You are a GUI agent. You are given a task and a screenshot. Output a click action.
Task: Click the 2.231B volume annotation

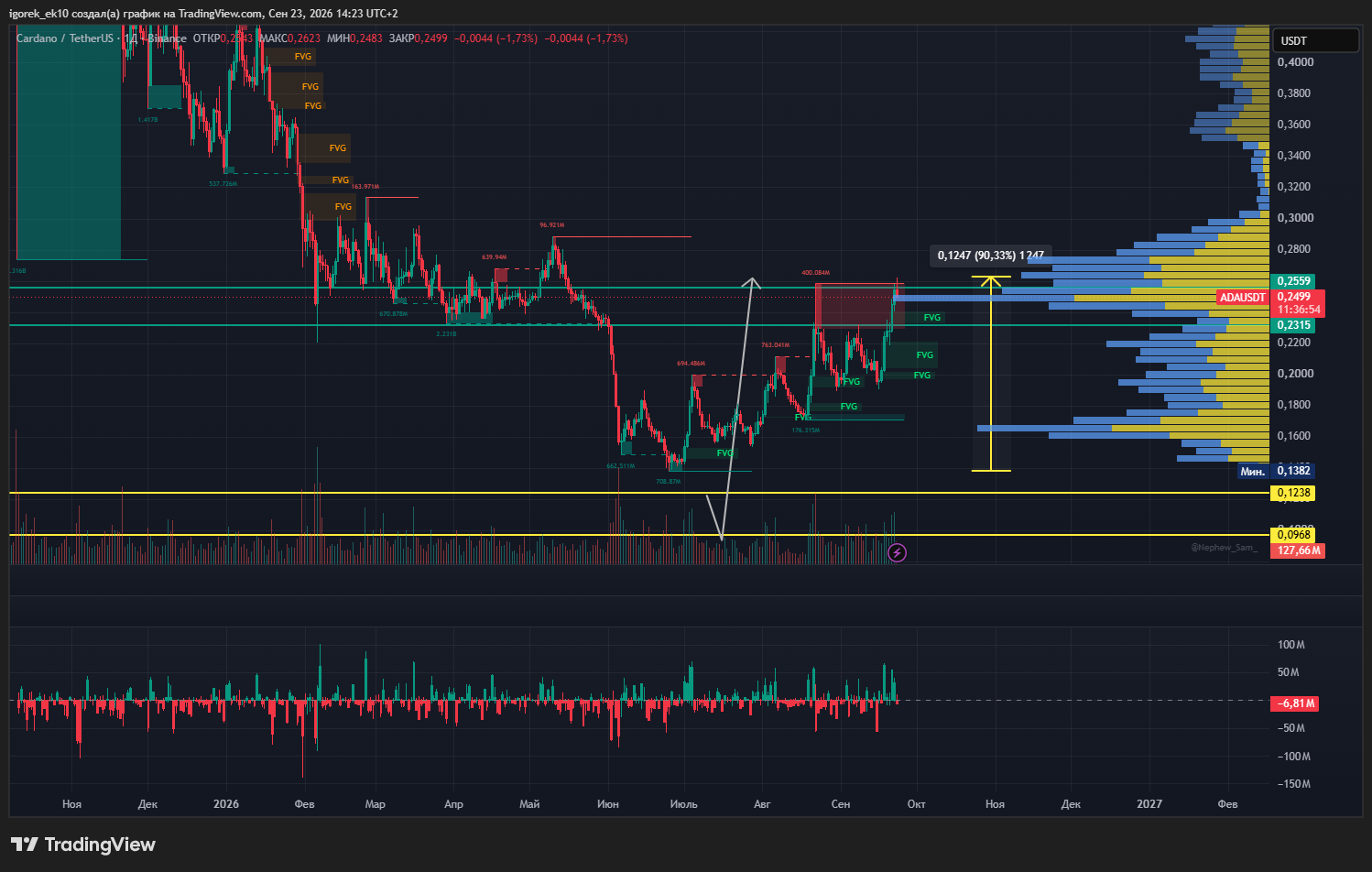coord(446,333)
